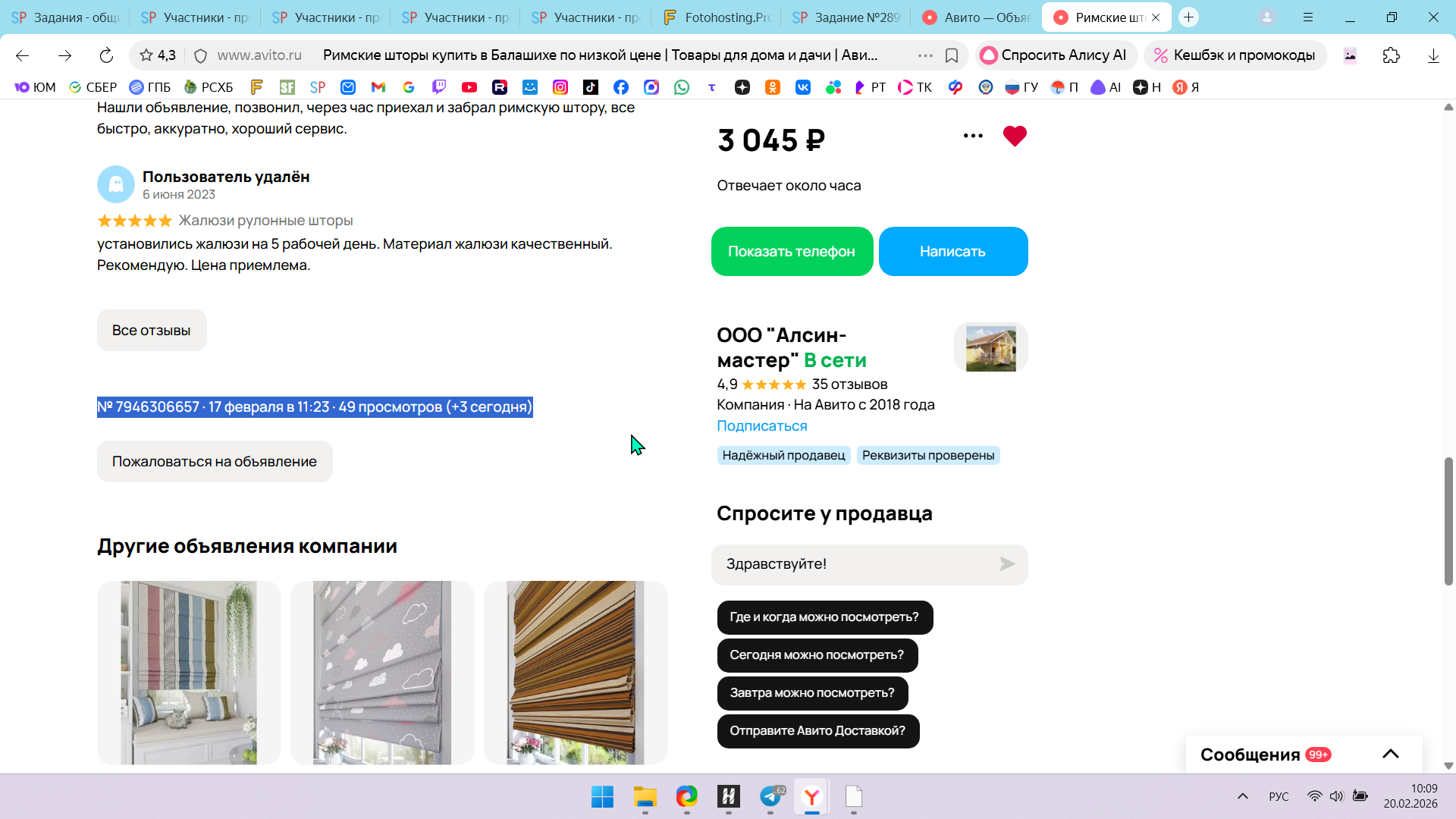Open Telegram from Windows taskbar
Viewport: 1456px width, 819px height.
pyautogui.click(x=771, y=796)
